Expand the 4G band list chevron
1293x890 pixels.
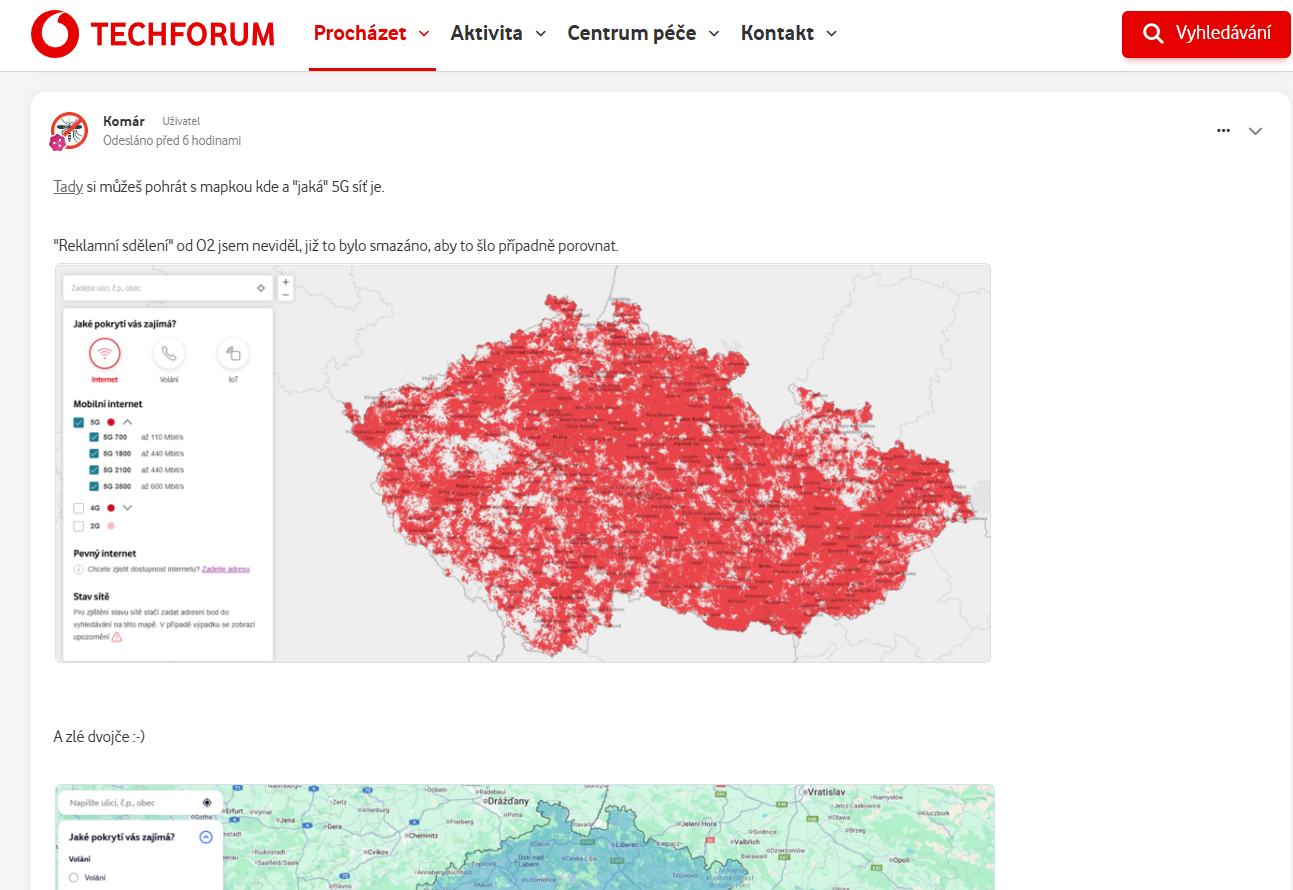pos(127,508)
